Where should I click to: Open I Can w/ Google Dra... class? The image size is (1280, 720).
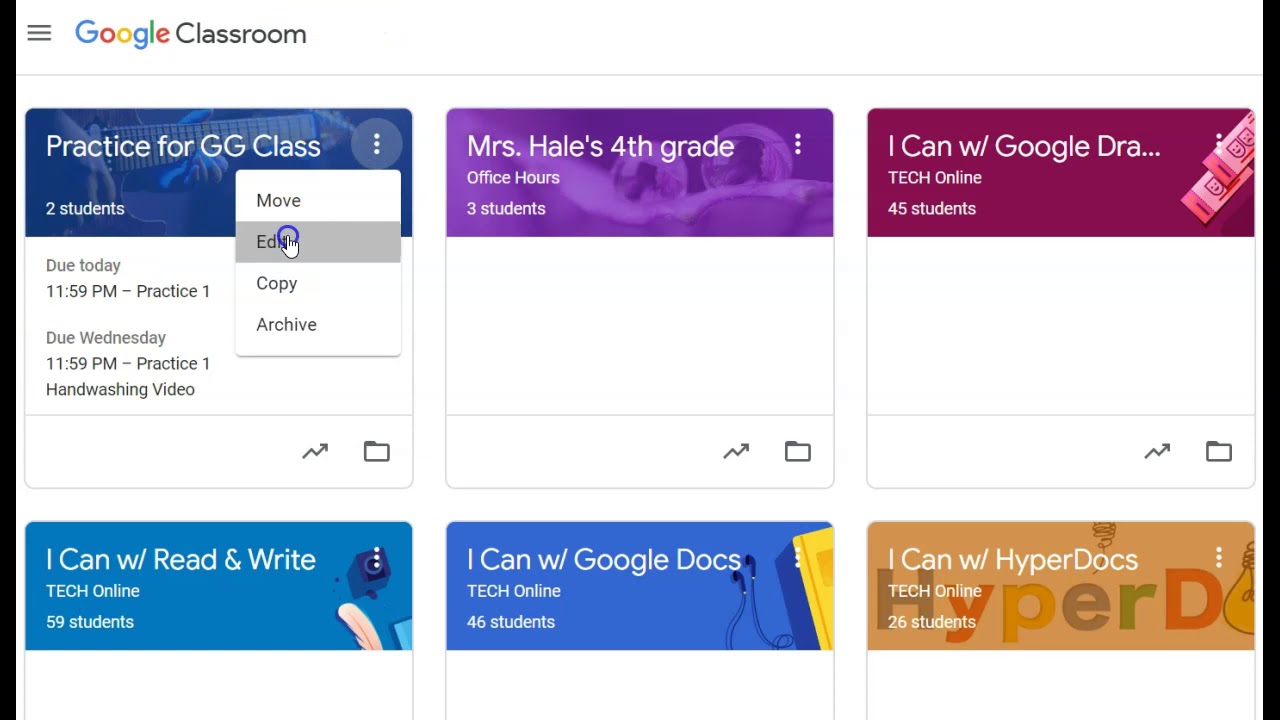click(x=1024, y=146)
